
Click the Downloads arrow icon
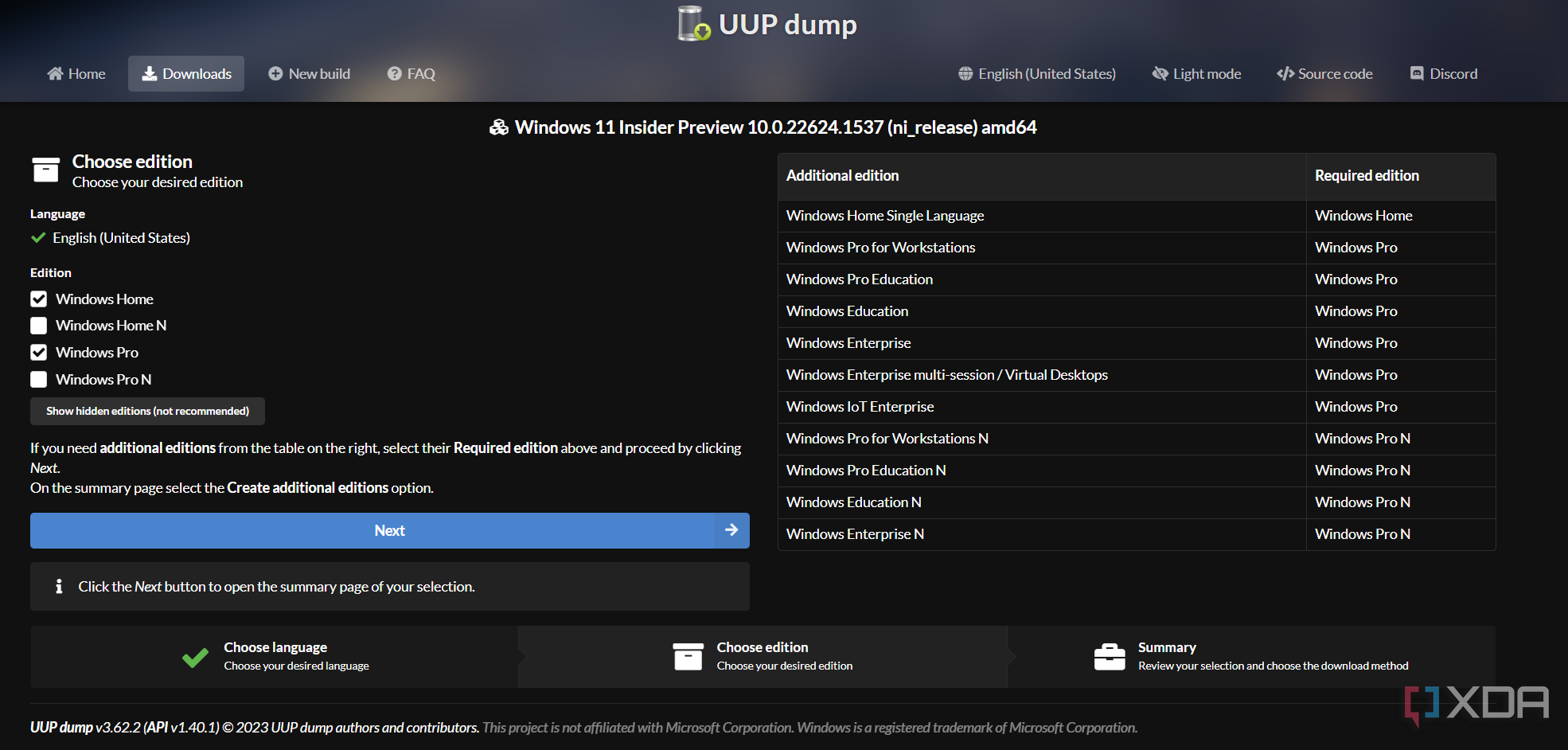150,73
